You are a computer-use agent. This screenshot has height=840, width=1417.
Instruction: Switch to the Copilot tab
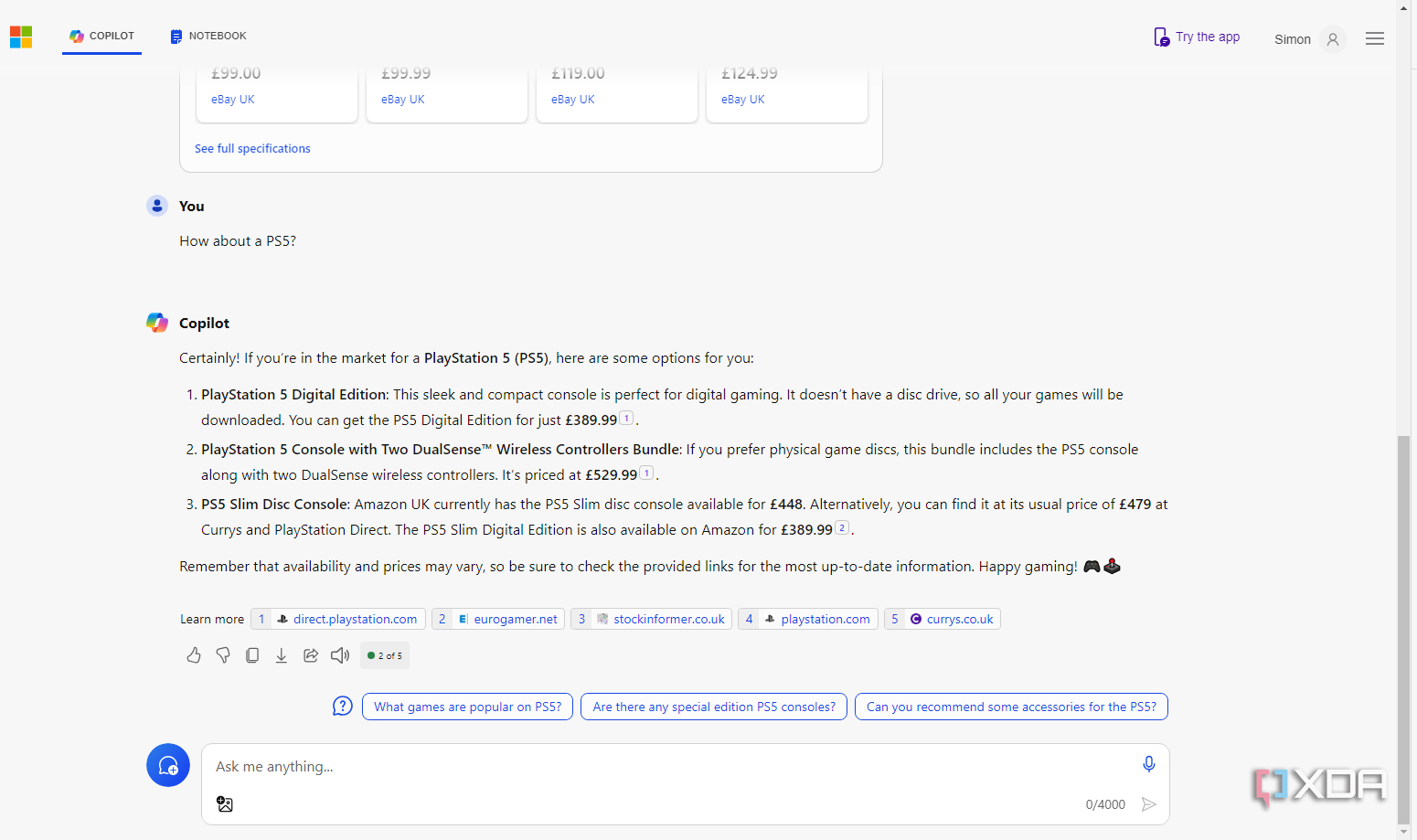click(102, 36)
